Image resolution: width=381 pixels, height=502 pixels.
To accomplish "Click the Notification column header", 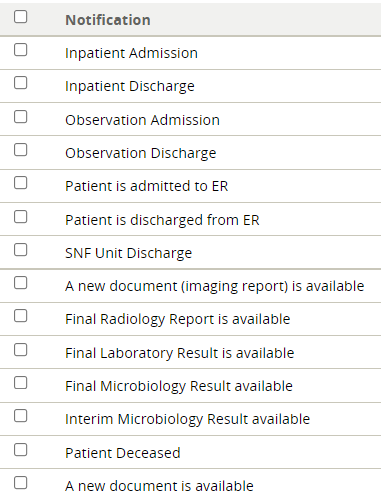I will point(108,20).
